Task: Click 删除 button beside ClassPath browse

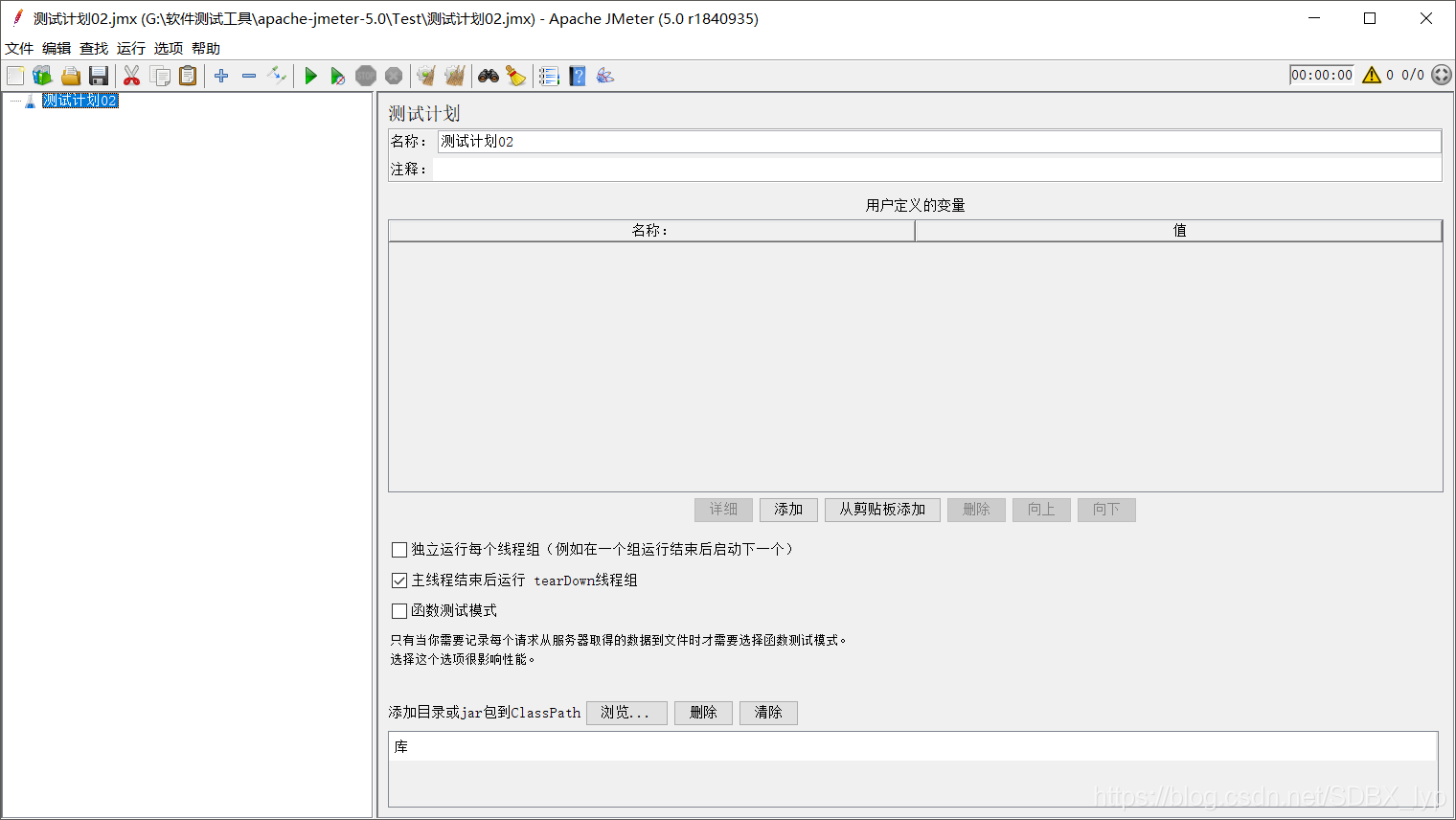Action: [703, 713]
